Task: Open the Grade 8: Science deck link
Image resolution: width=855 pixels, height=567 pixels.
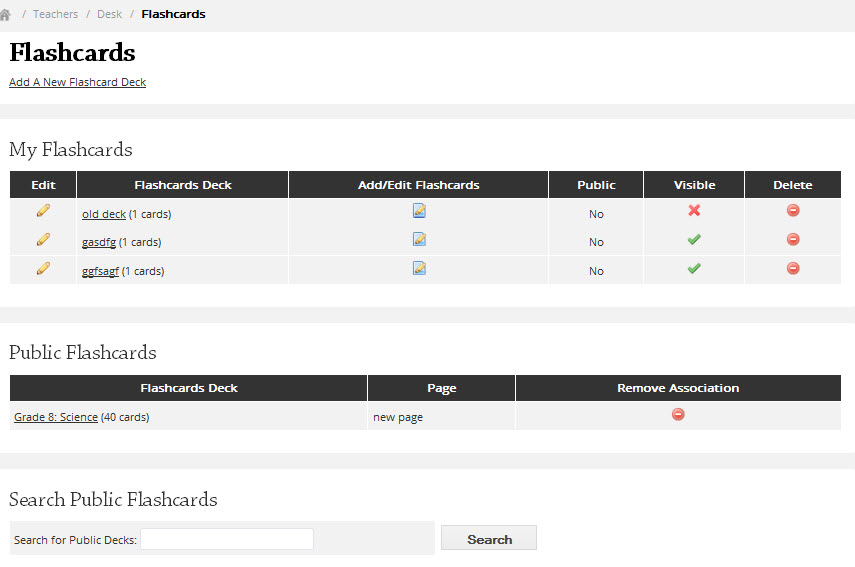Action: coord(56,417)
